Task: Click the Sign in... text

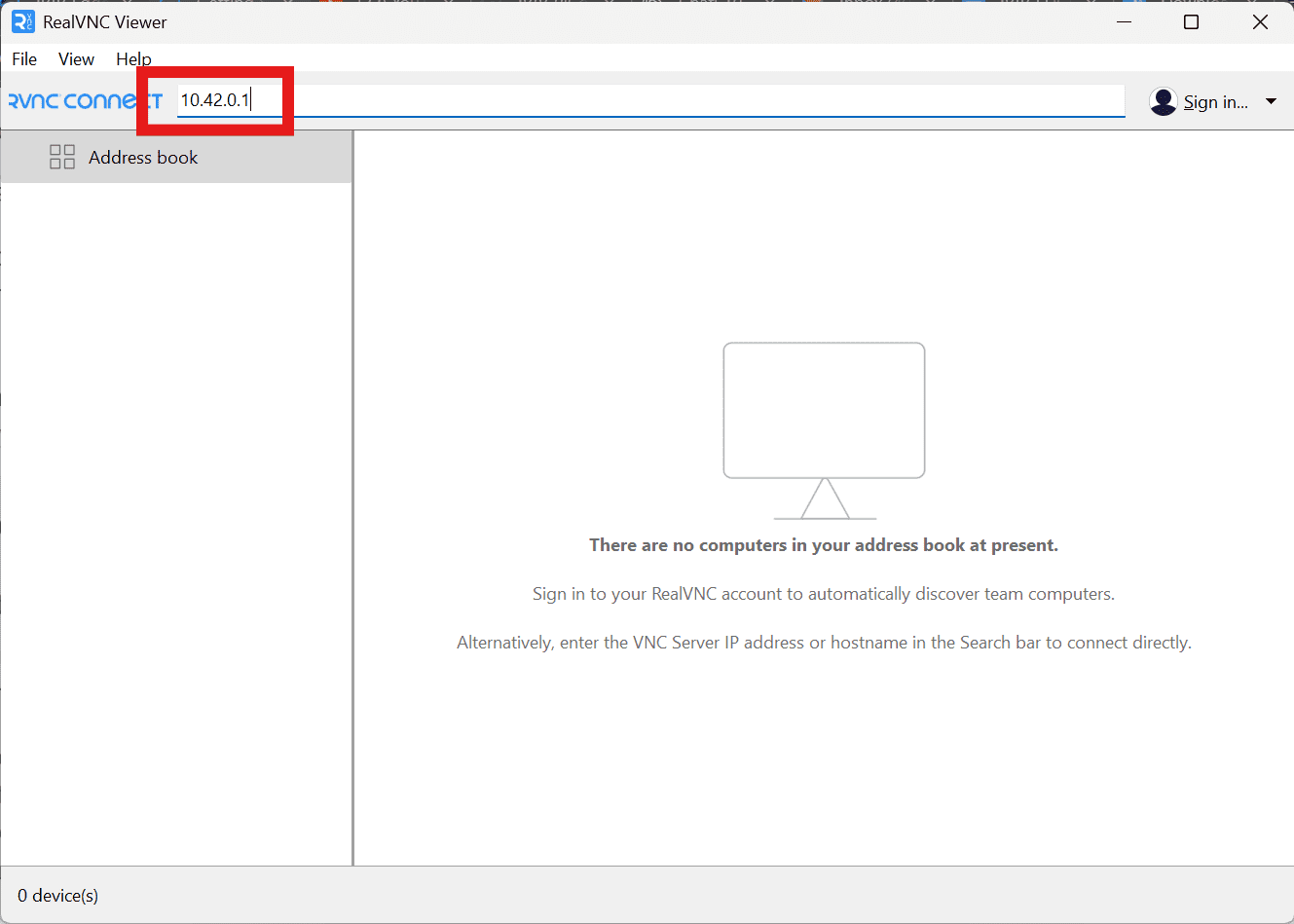Action: tap(1215, 102)
